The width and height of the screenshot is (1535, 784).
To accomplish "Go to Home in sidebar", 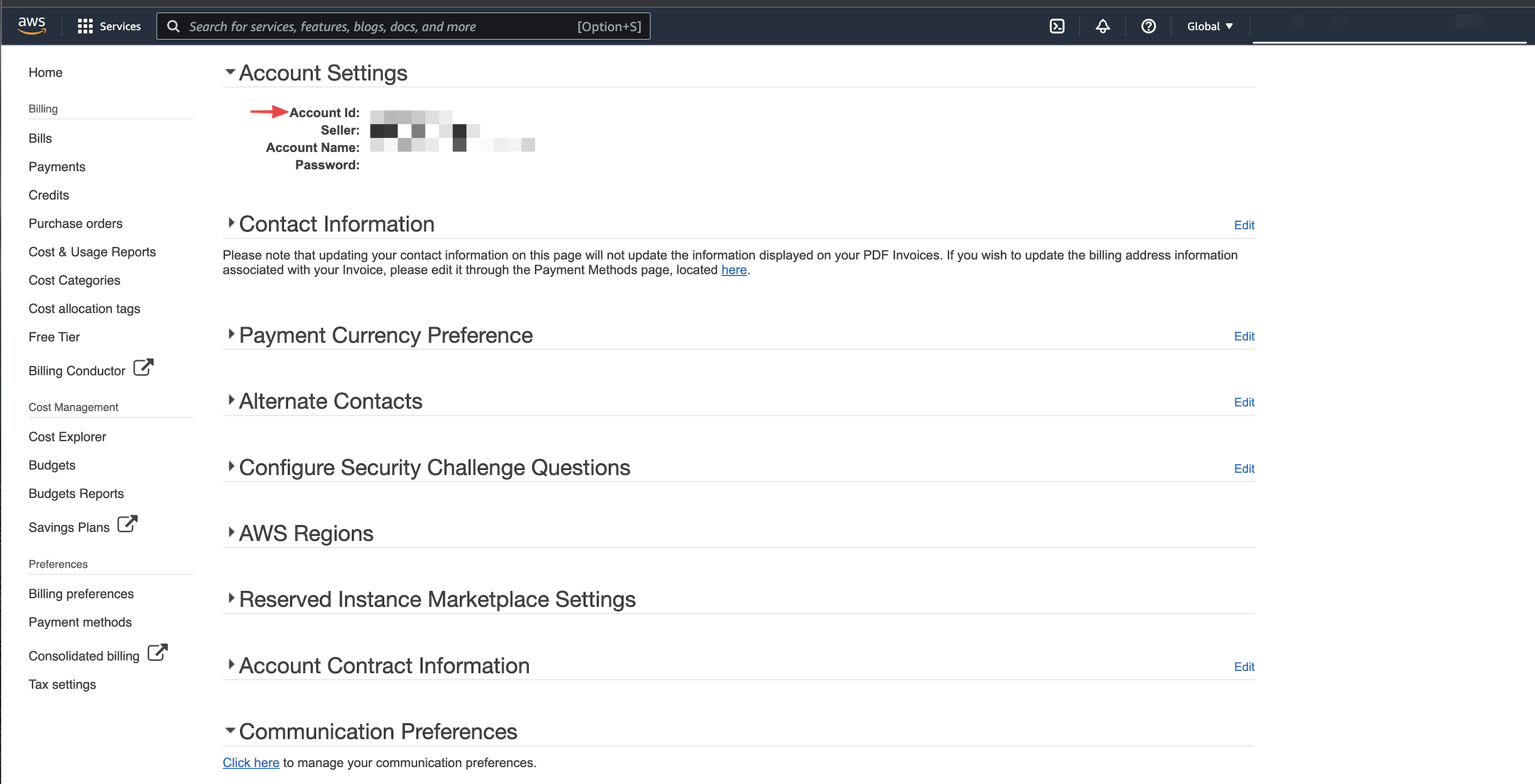I will click(45, 73).
